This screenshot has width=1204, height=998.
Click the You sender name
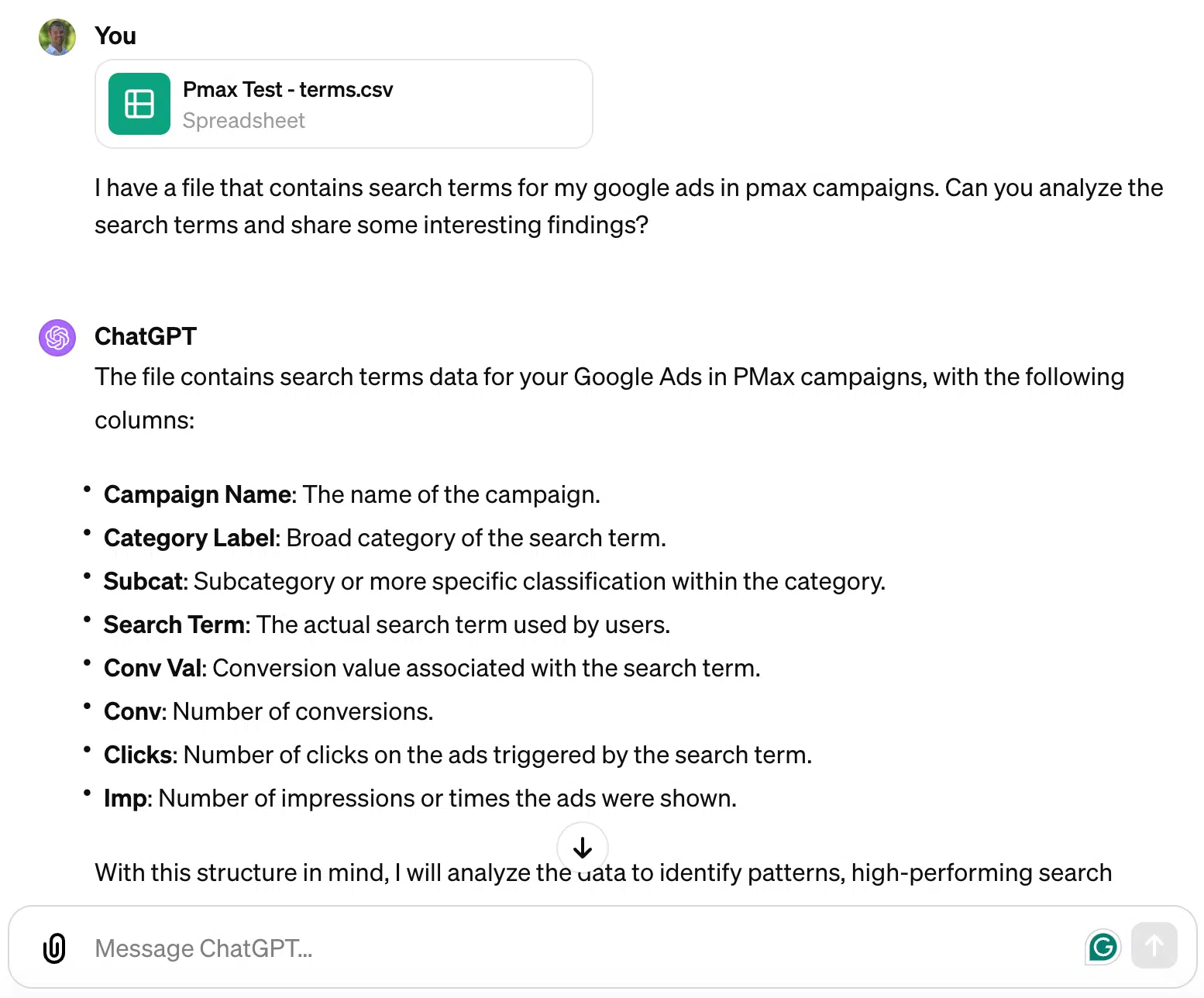coord(115,36)
